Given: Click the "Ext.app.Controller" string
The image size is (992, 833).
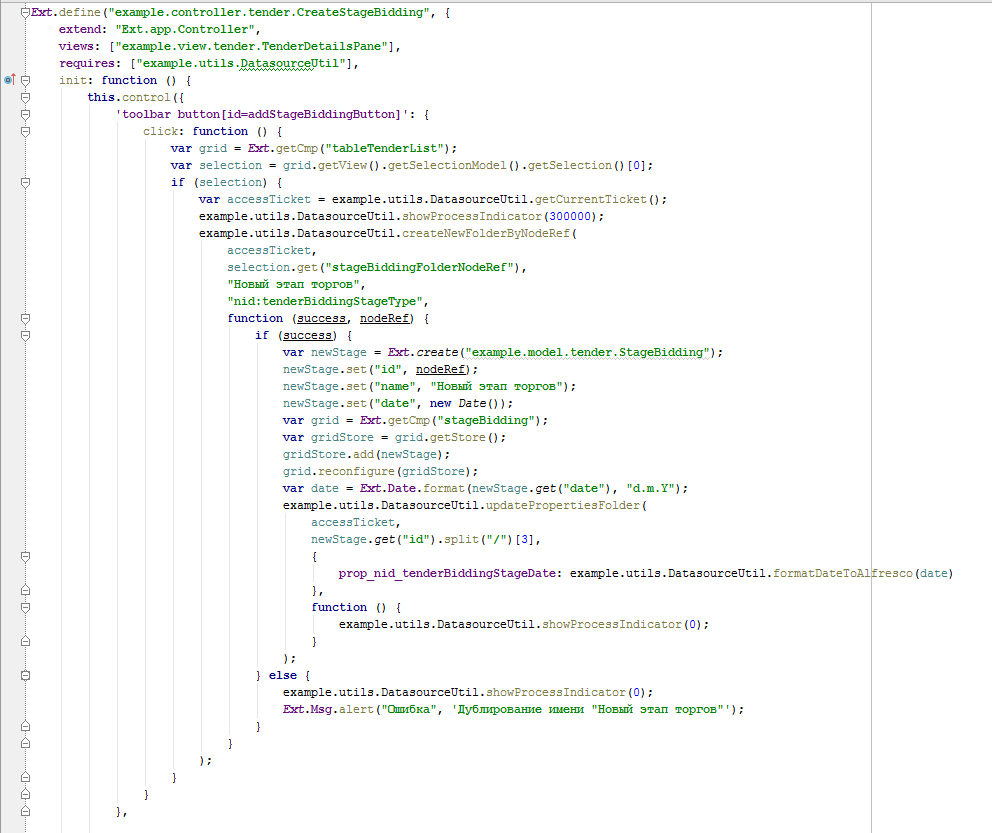Looking at the screenshot, I should 185,29.
